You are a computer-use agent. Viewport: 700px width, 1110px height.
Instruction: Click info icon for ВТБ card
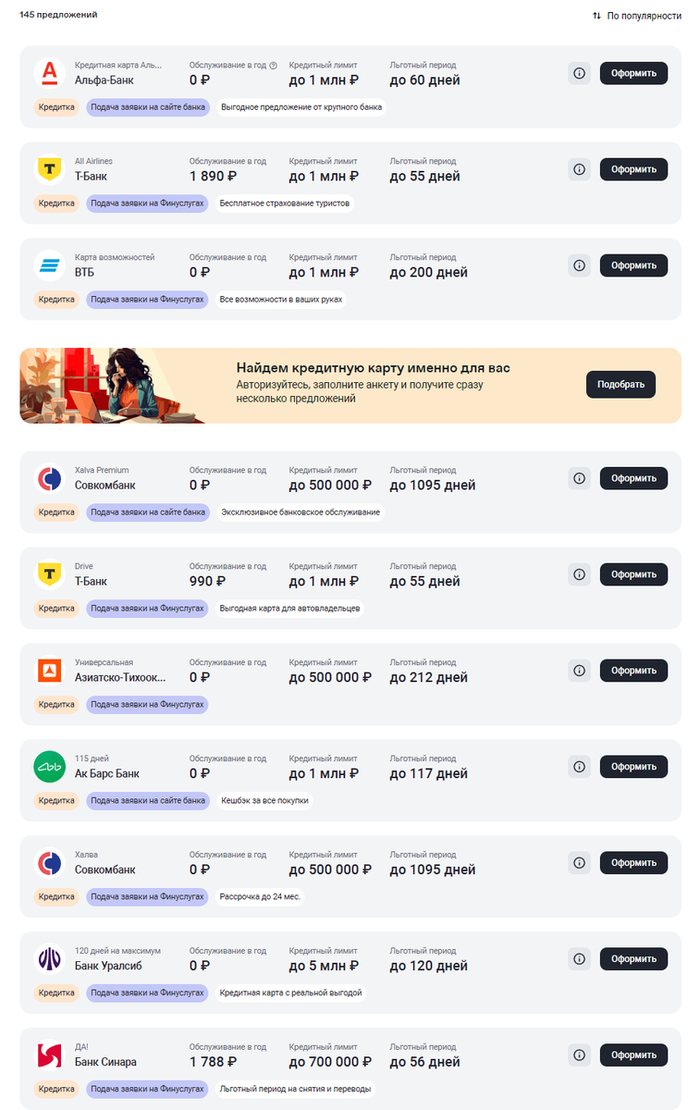[579, 265]
